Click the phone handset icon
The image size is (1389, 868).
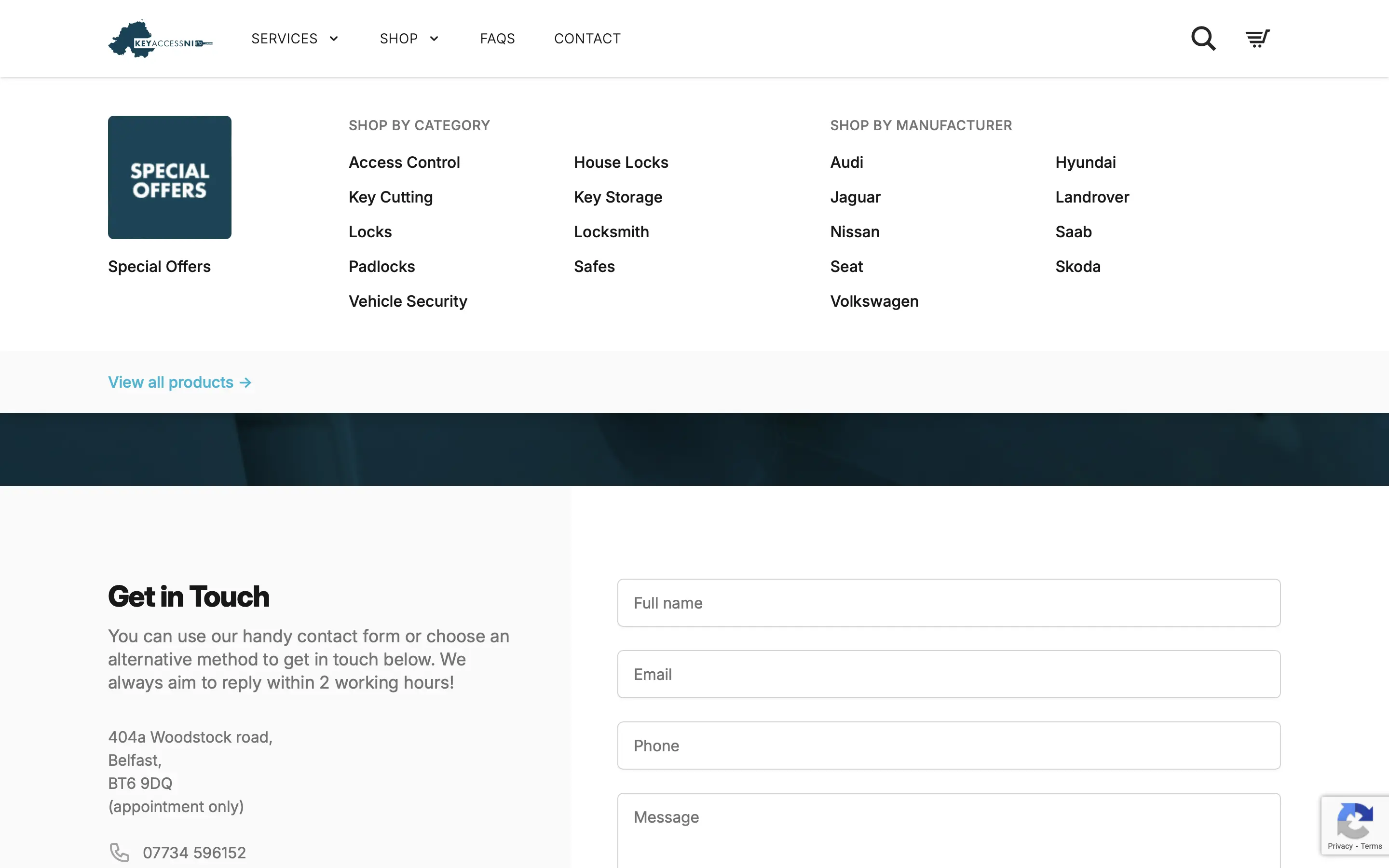click(x=120, y=853)
